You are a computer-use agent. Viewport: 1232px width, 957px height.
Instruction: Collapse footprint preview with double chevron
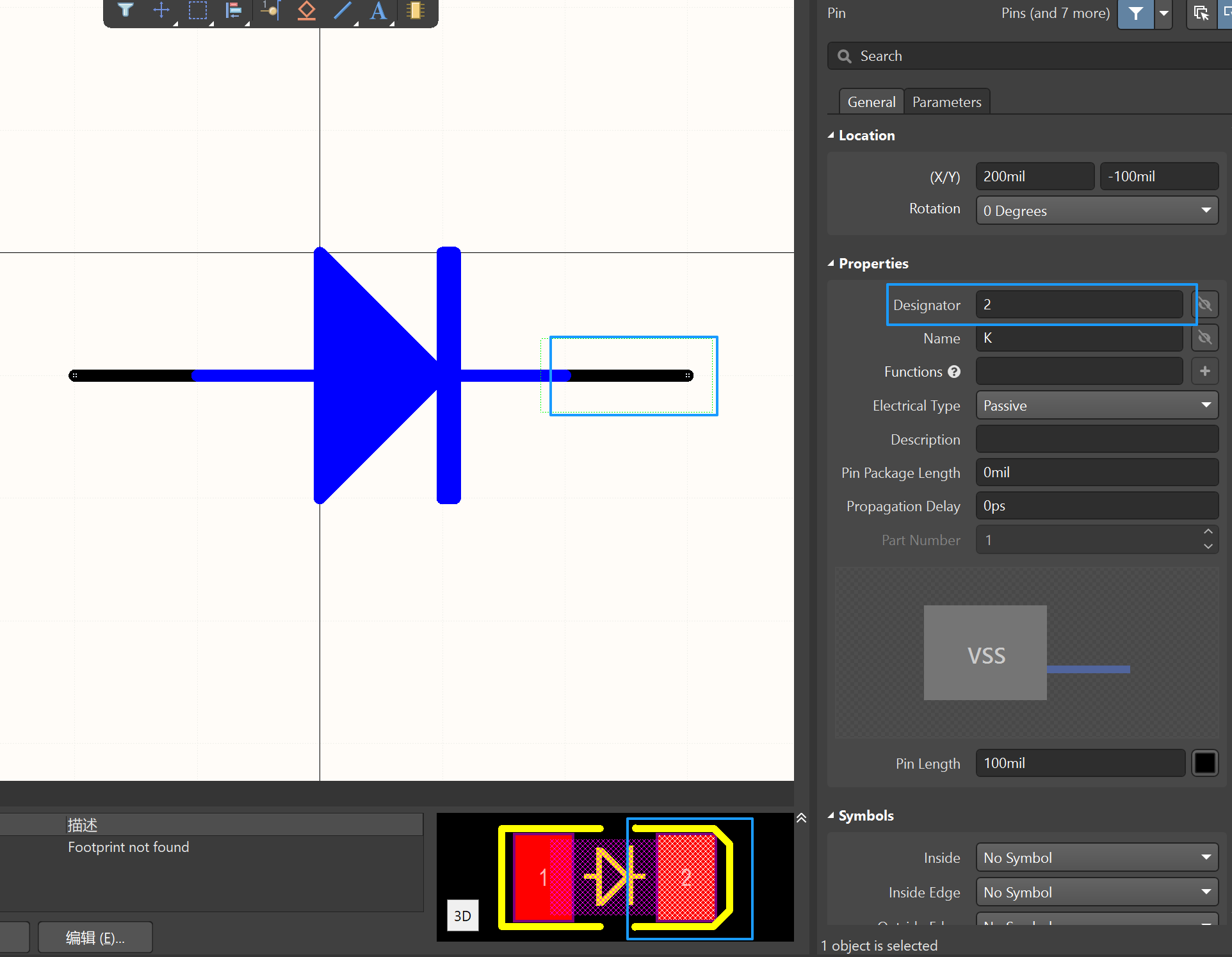point(801,818)
